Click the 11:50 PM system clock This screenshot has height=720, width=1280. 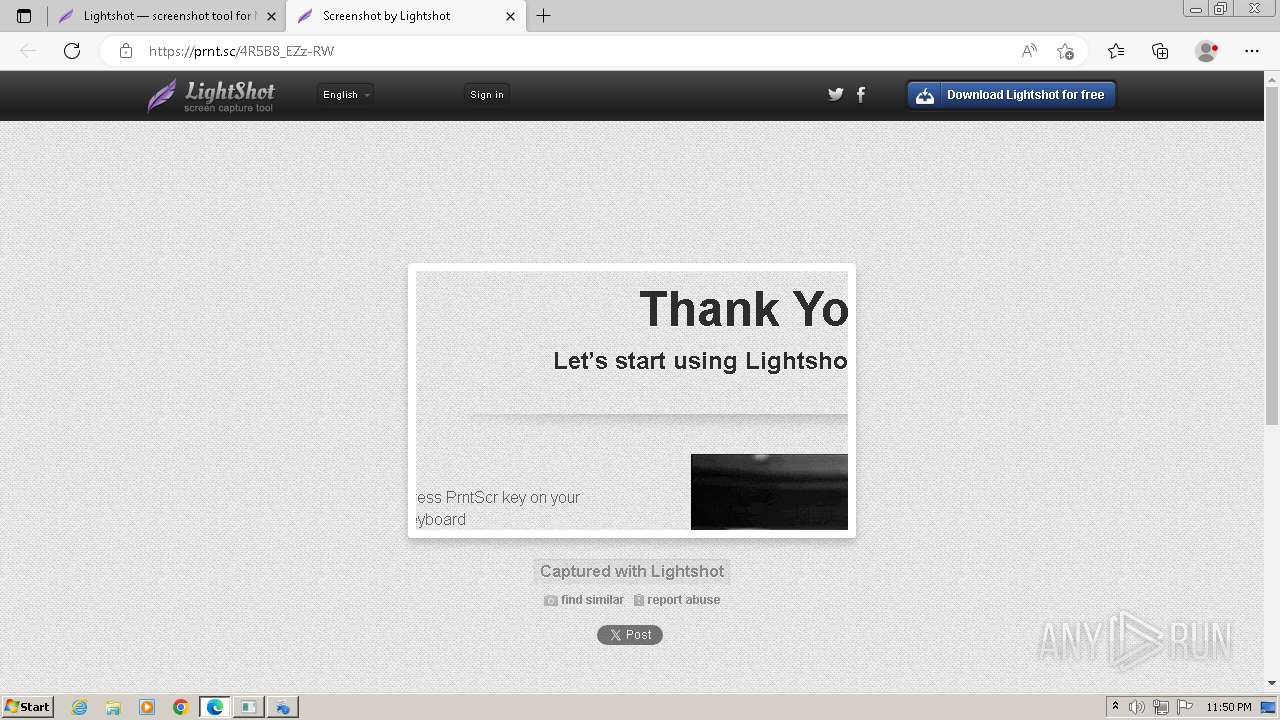click(1229, 707)
